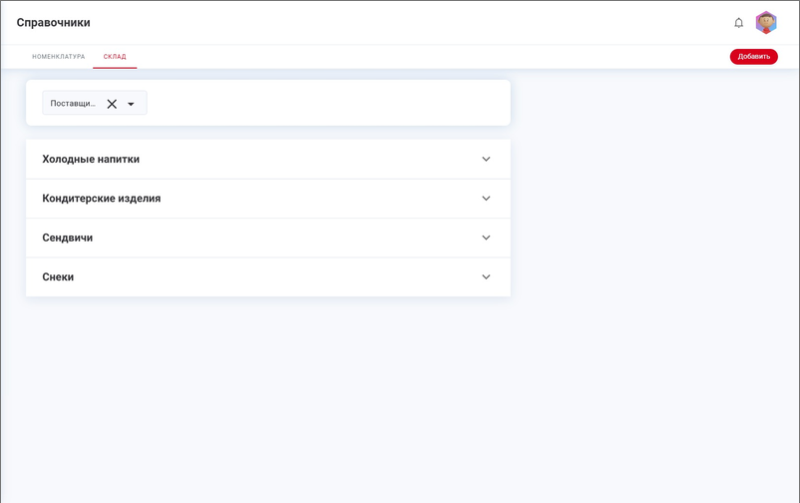Click the Кондитерские изделия category title
Viewport: 800px width, 503px height.
coord(101,199)
